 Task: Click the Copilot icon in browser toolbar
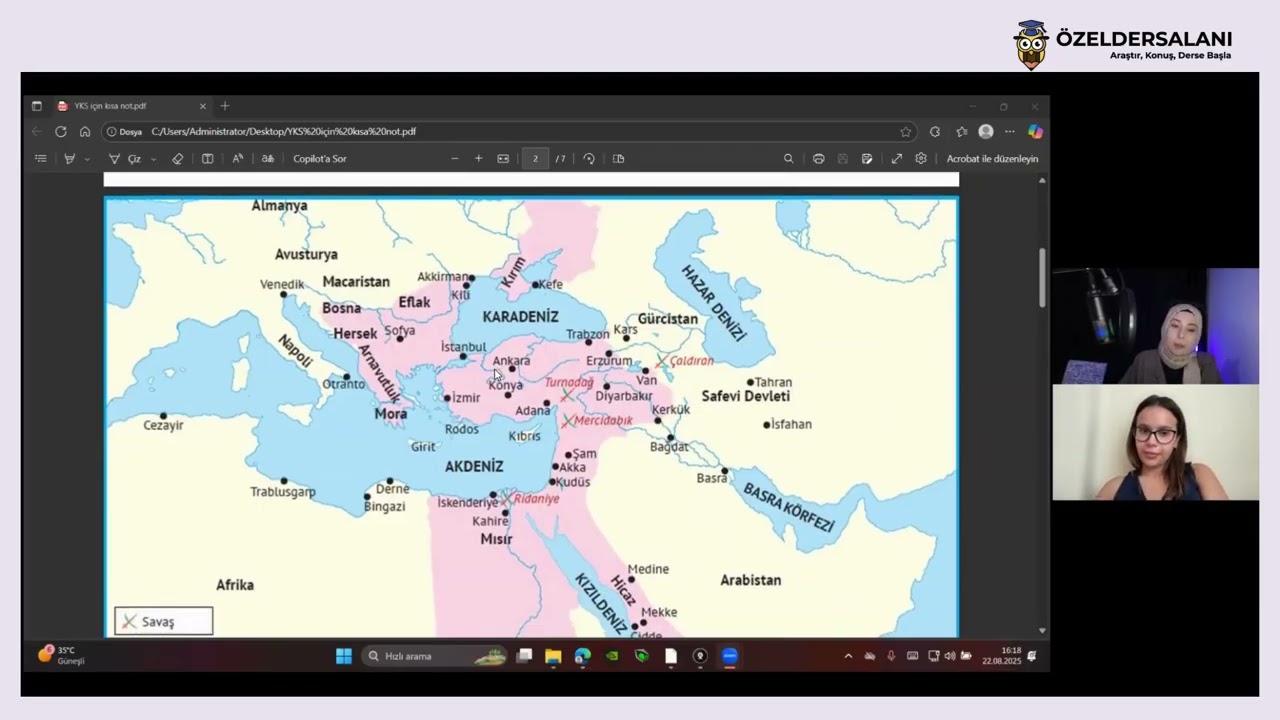[x=1035, y=131]
